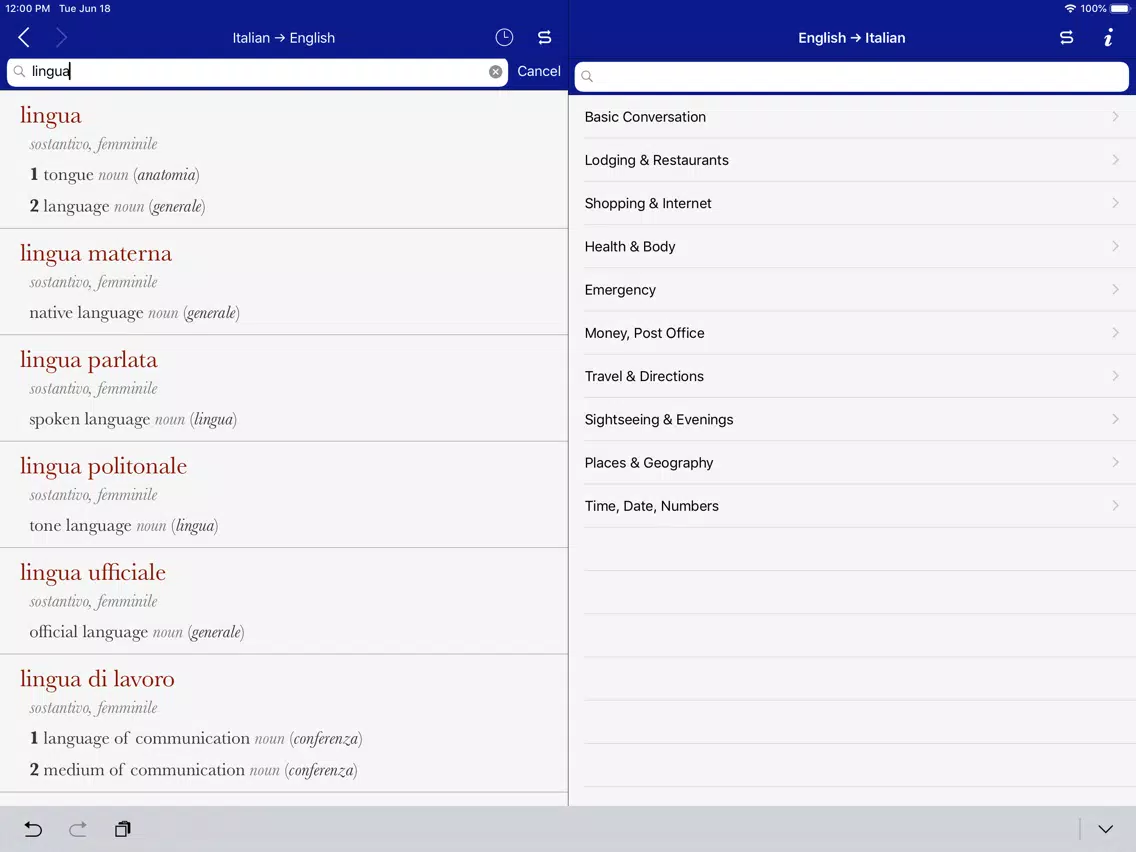Viewport: 1136px width, 852px height.
Task: Open Basic Conversation category
Action: pos(852,117)
